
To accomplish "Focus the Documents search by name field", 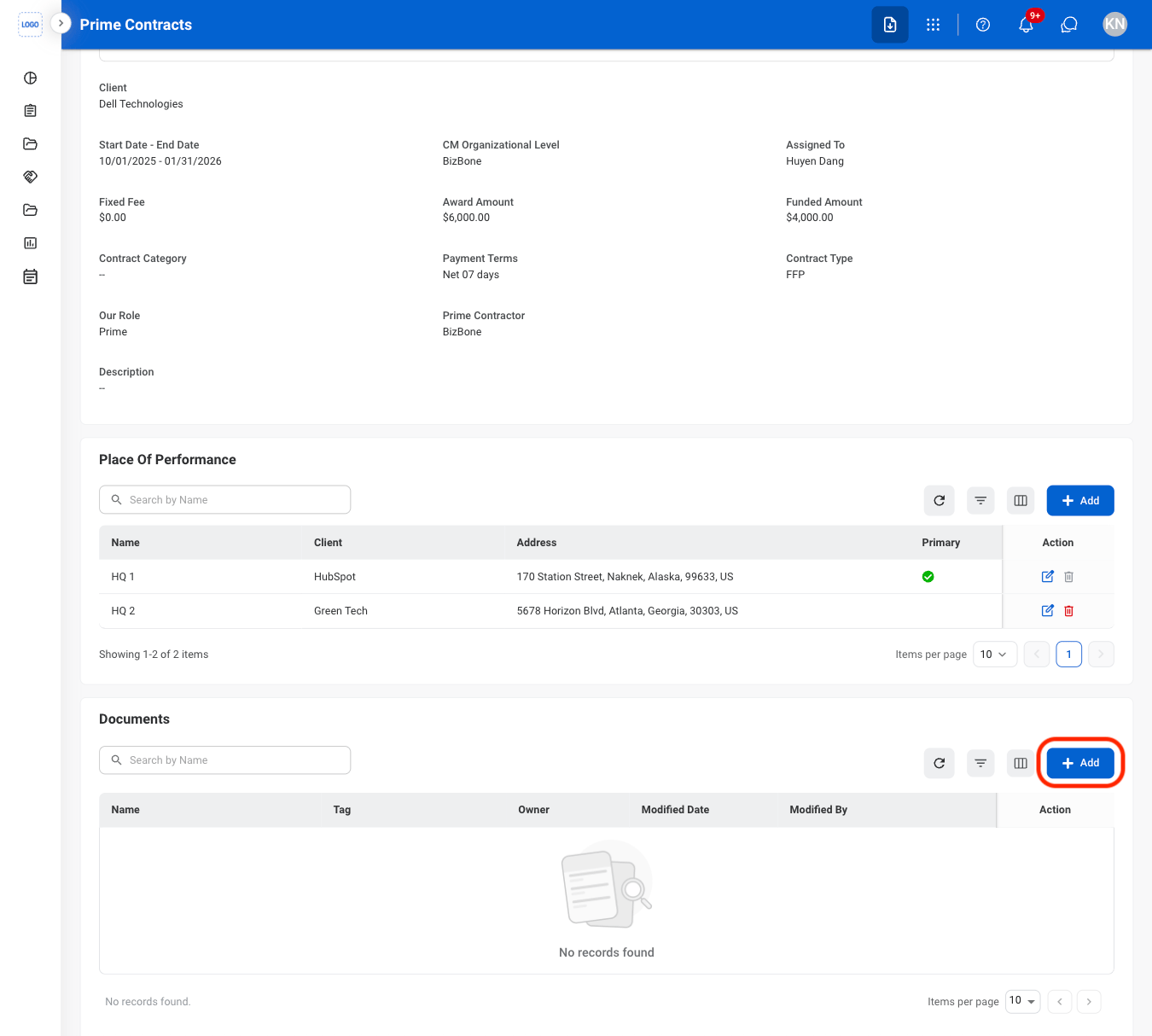I will point(225,760).
